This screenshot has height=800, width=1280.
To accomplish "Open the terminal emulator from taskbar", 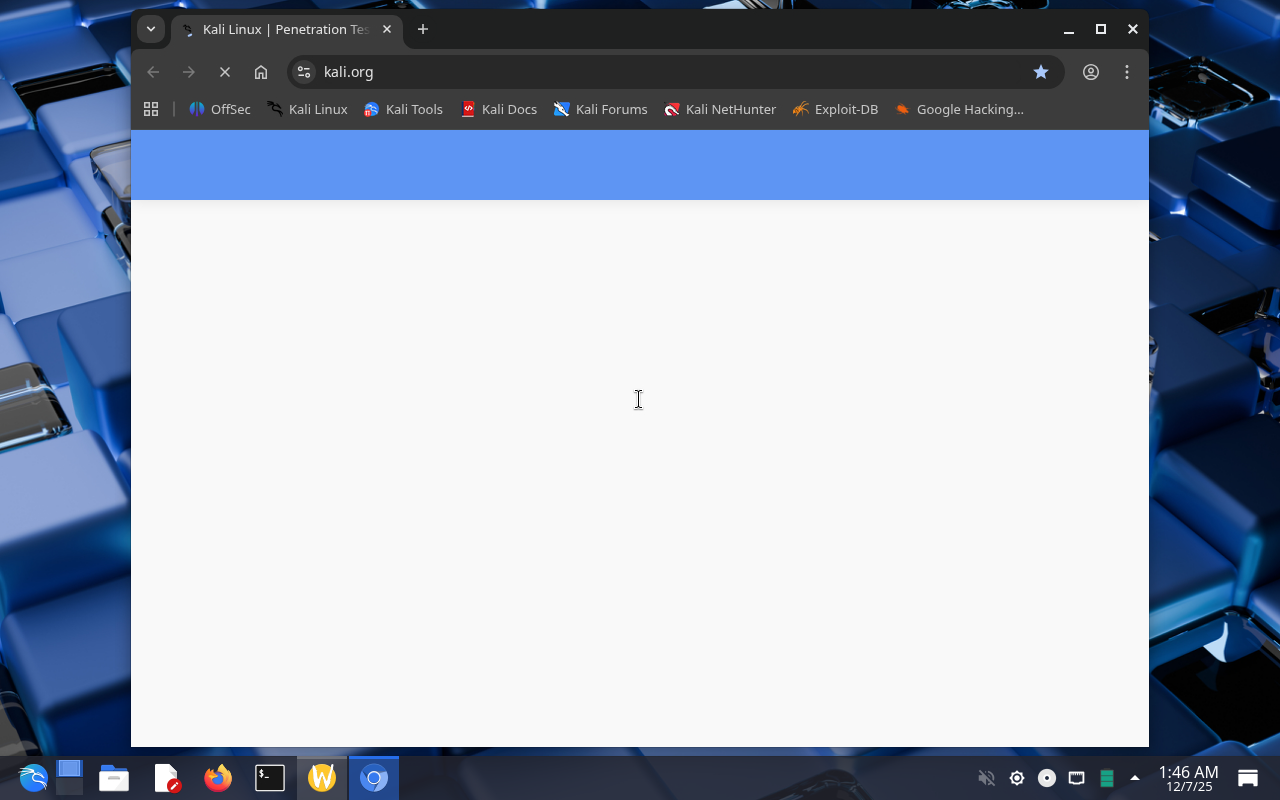I will (x=270, y=778).
